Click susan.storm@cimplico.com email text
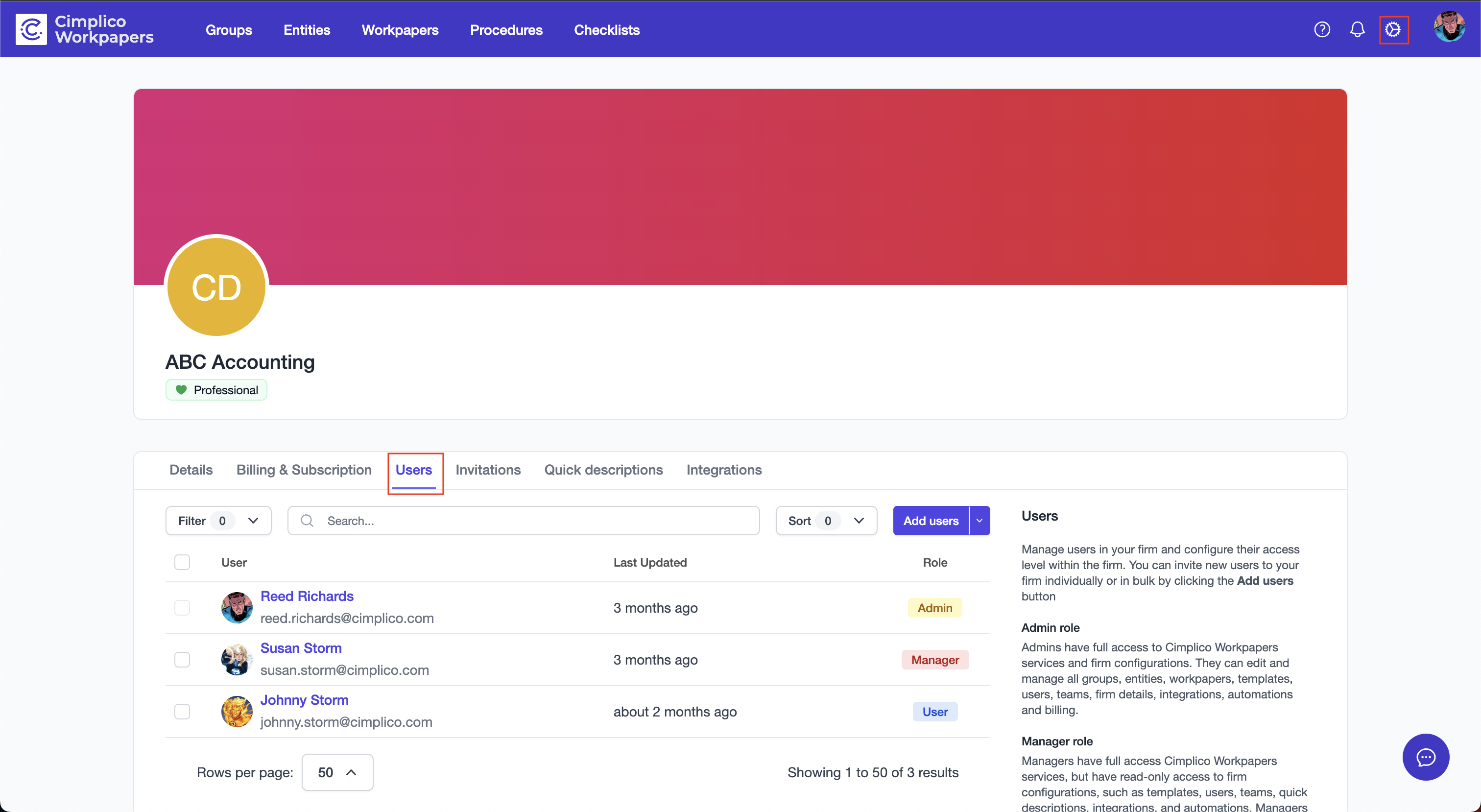The image size is (1481, 812). [x=344, y=669]
